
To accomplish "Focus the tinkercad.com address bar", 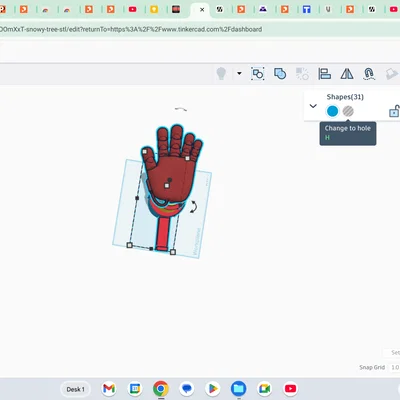I will [131, 29].
